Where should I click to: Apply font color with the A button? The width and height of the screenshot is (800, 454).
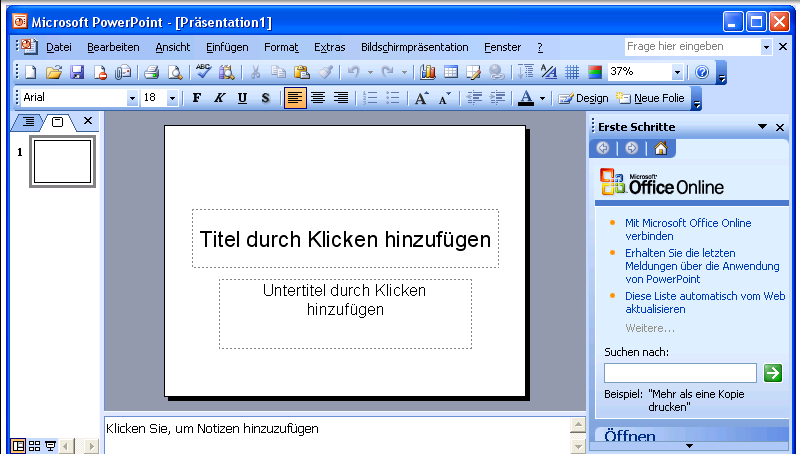(526, 98)
